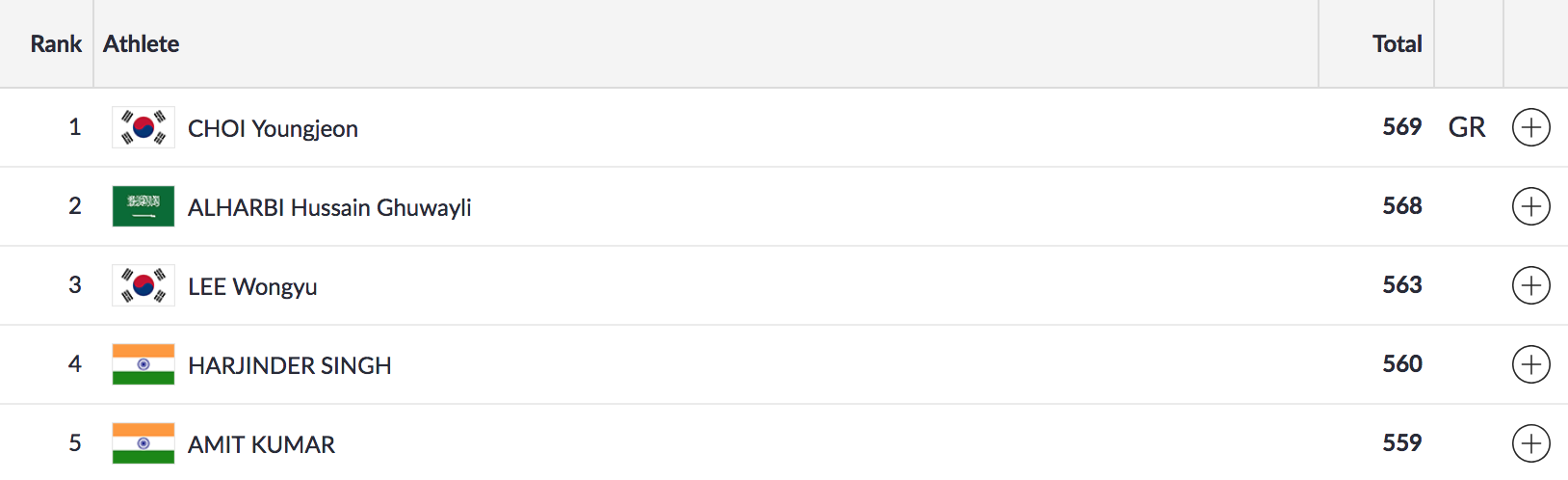Show AMIT KUMAR's detailed scores
1568x480 pixels.
click(1530, 443)
